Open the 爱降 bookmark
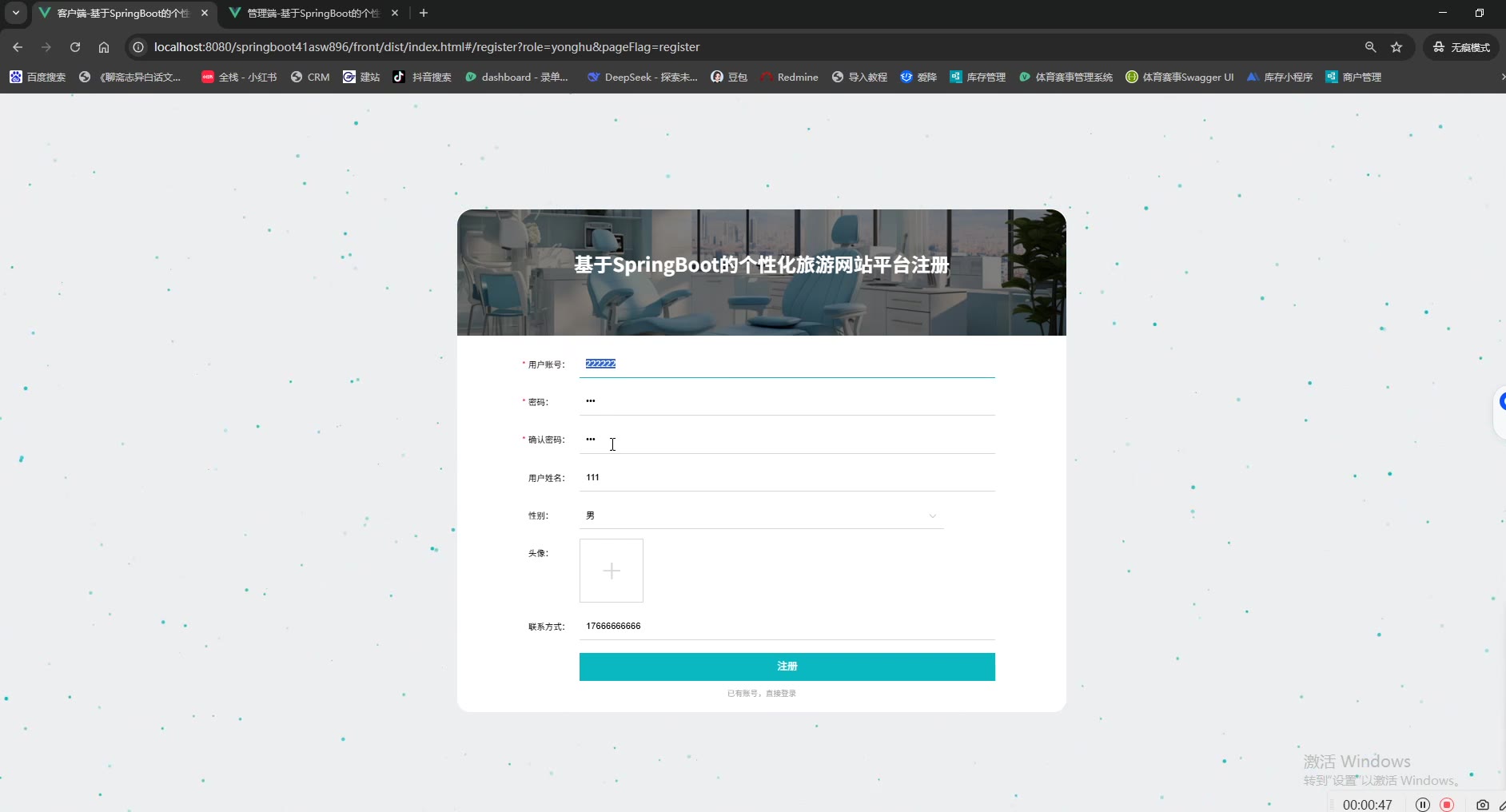 point(918,77)
